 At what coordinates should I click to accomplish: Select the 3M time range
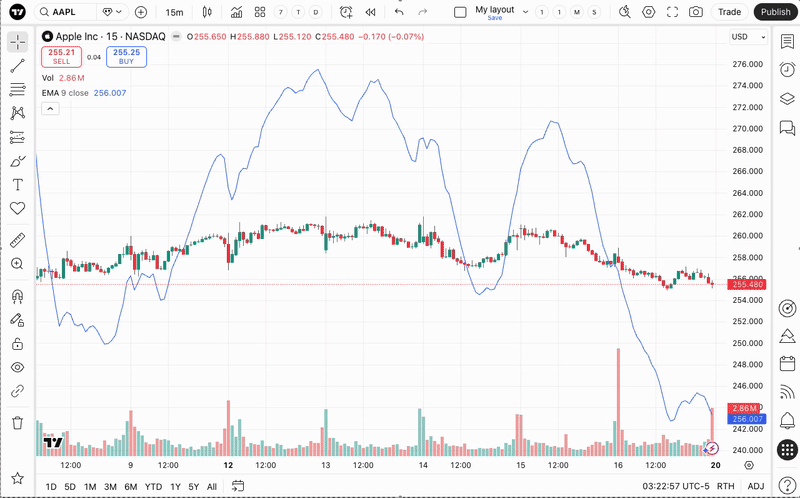[x=110, y=487]
